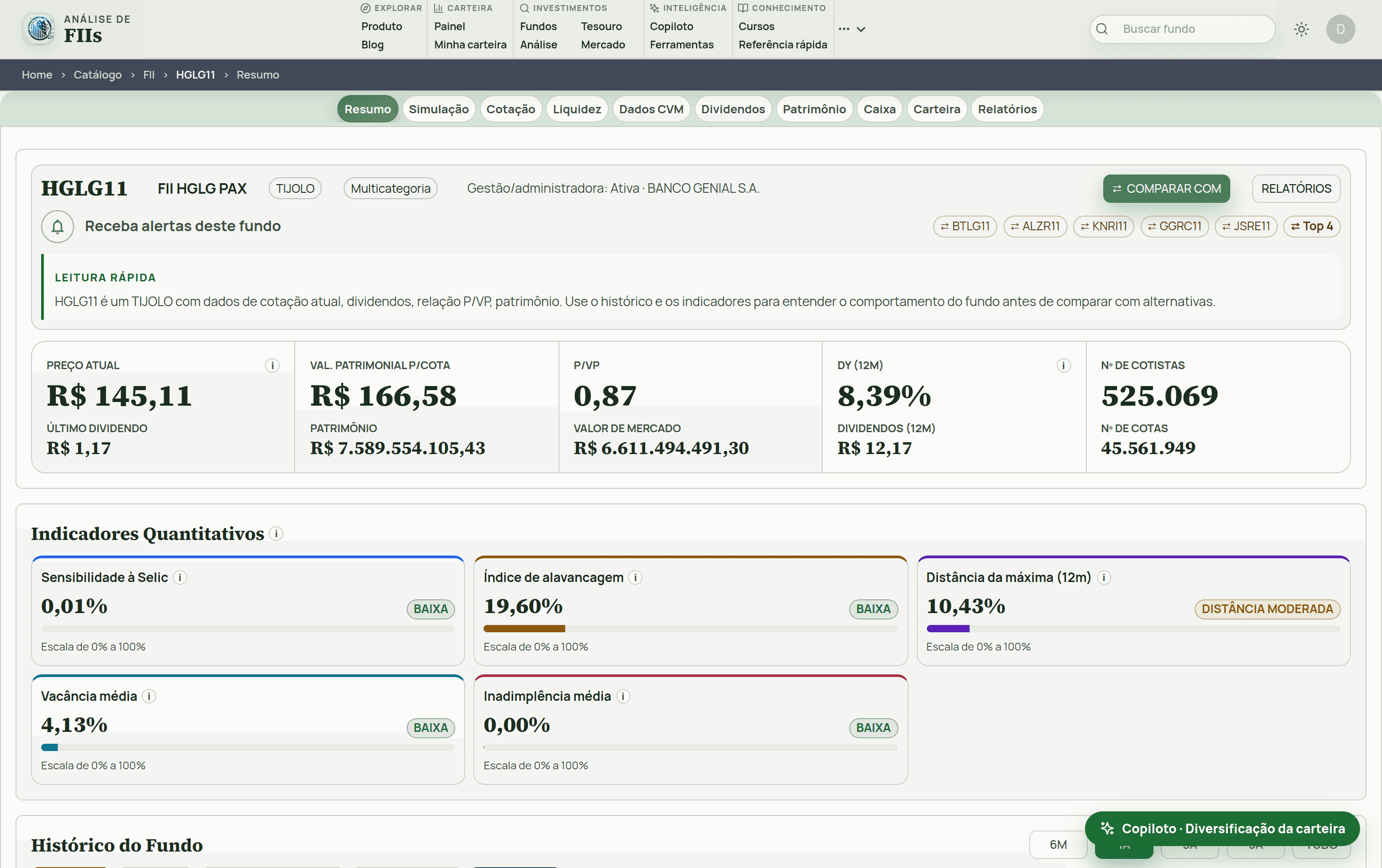Compare with JSRE11 chip

click(x=1245, y=226)
